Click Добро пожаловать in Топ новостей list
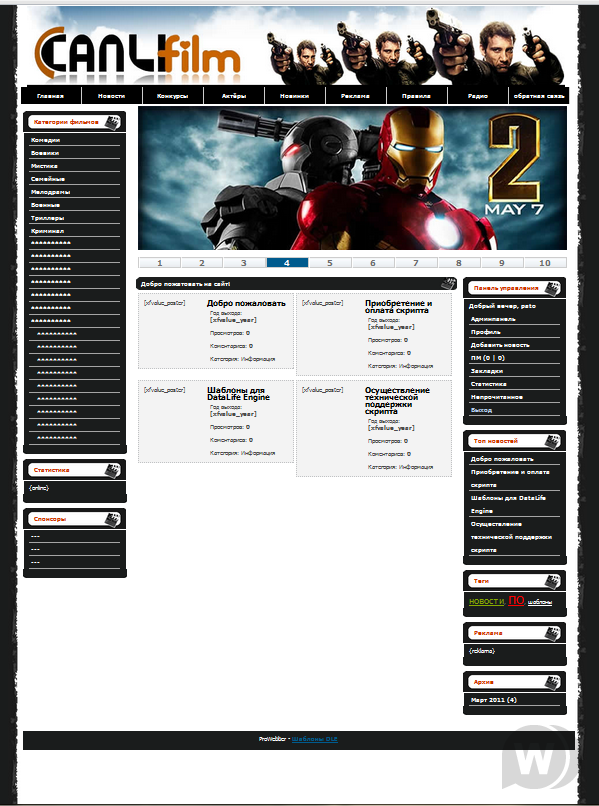Viewport: 599px width, 806px height. click(x=502, y=459)
